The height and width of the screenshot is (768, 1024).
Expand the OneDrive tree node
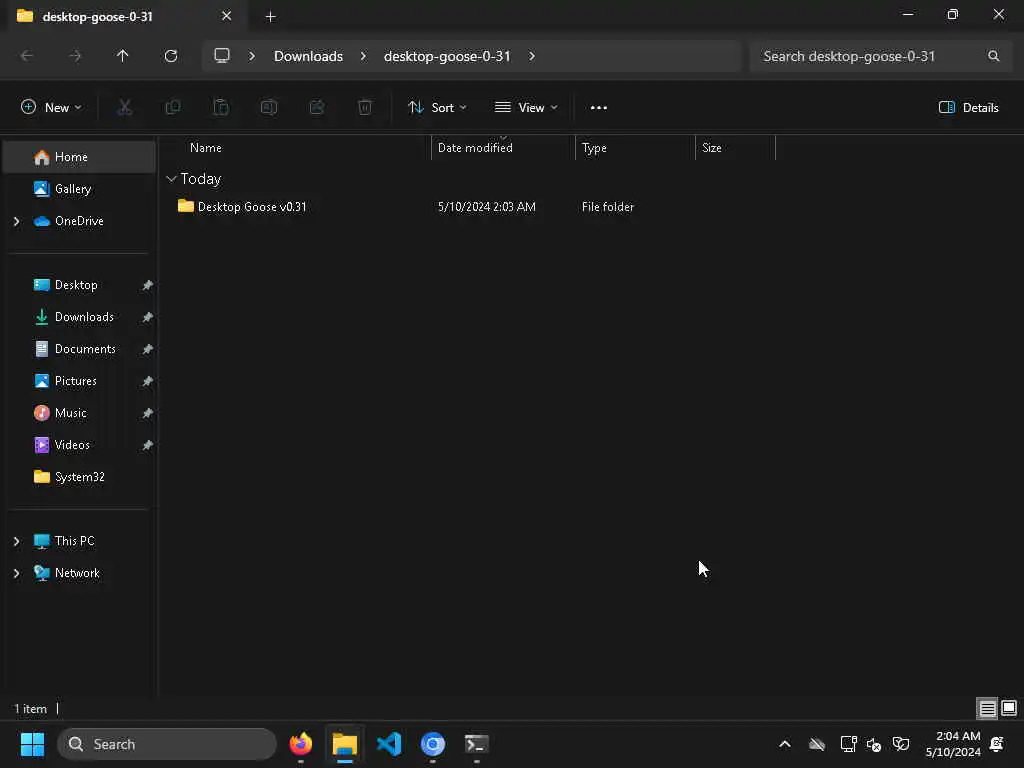pyautogui.click(x=16, y=221)
